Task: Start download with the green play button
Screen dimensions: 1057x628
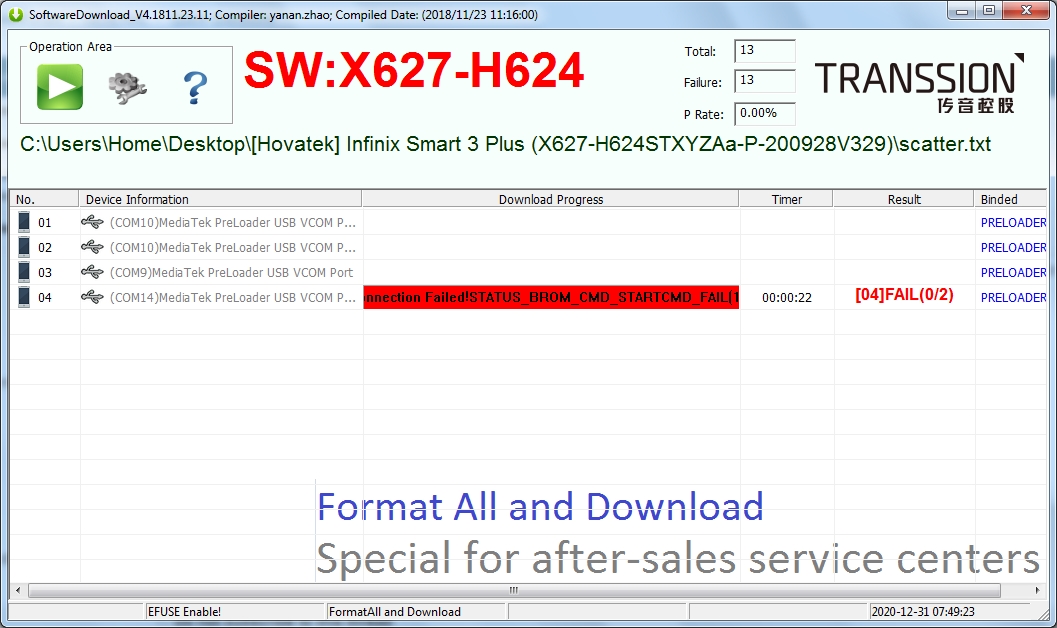Action: (x=60, y=86)
